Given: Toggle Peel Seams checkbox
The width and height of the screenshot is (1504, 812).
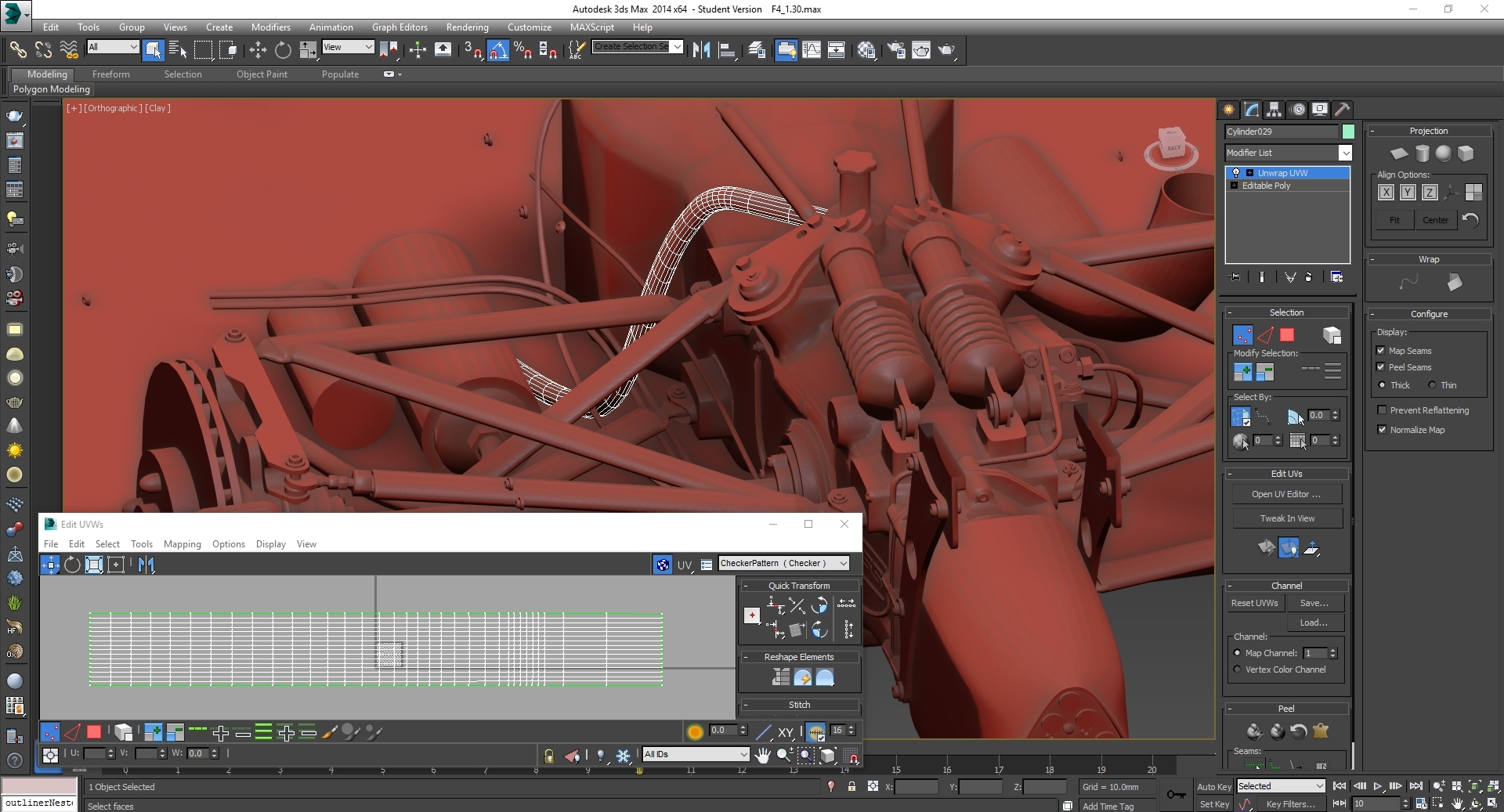Looking at the screenshot, I should 1381,367.
